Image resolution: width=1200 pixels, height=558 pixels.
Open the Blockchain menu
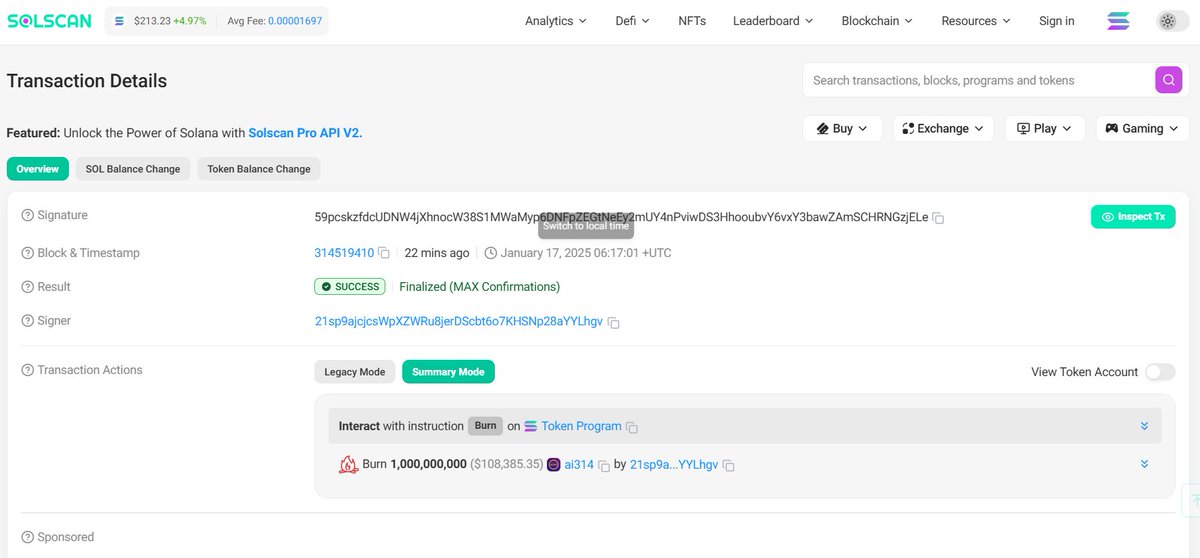click(x=877, y=21)
